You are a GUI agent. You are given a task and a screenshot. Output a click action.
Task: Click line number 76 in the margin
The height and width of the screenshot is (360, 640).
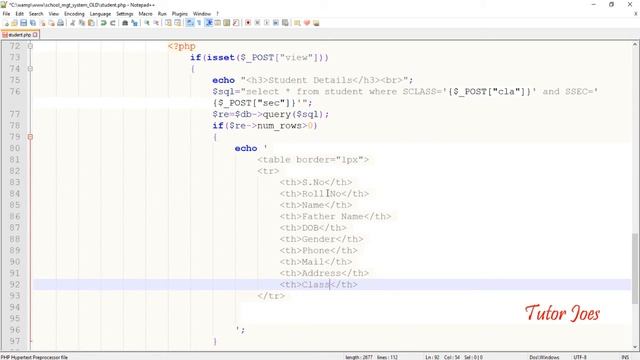(15, 91)
